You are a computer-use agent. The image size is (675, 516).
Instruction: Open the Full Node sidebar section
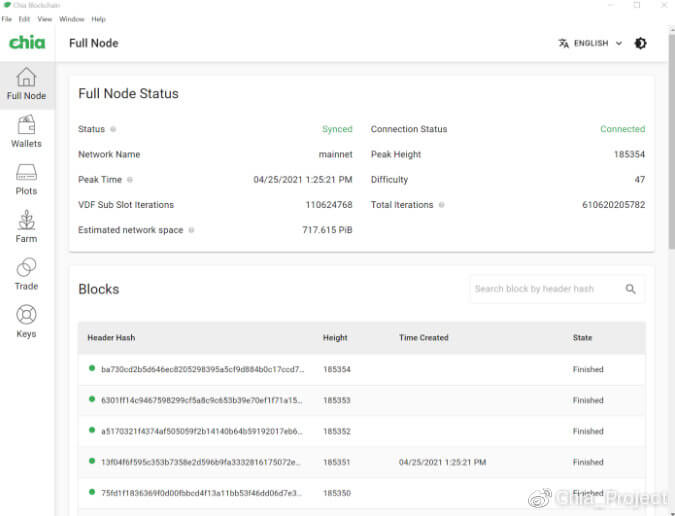26,85
